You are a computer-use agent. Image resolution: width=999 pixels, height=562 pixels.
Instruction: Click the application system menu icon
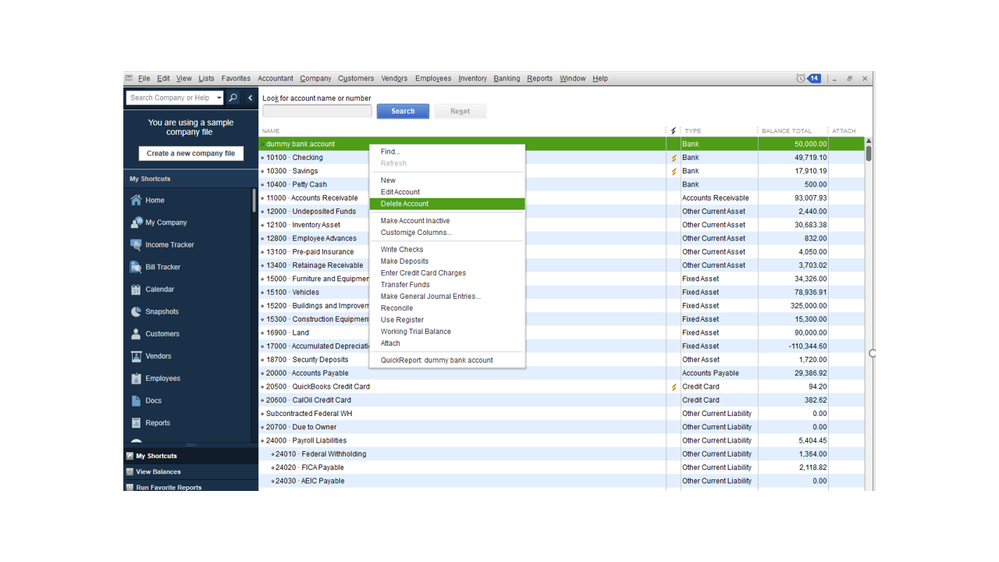[x=129, y=78]
